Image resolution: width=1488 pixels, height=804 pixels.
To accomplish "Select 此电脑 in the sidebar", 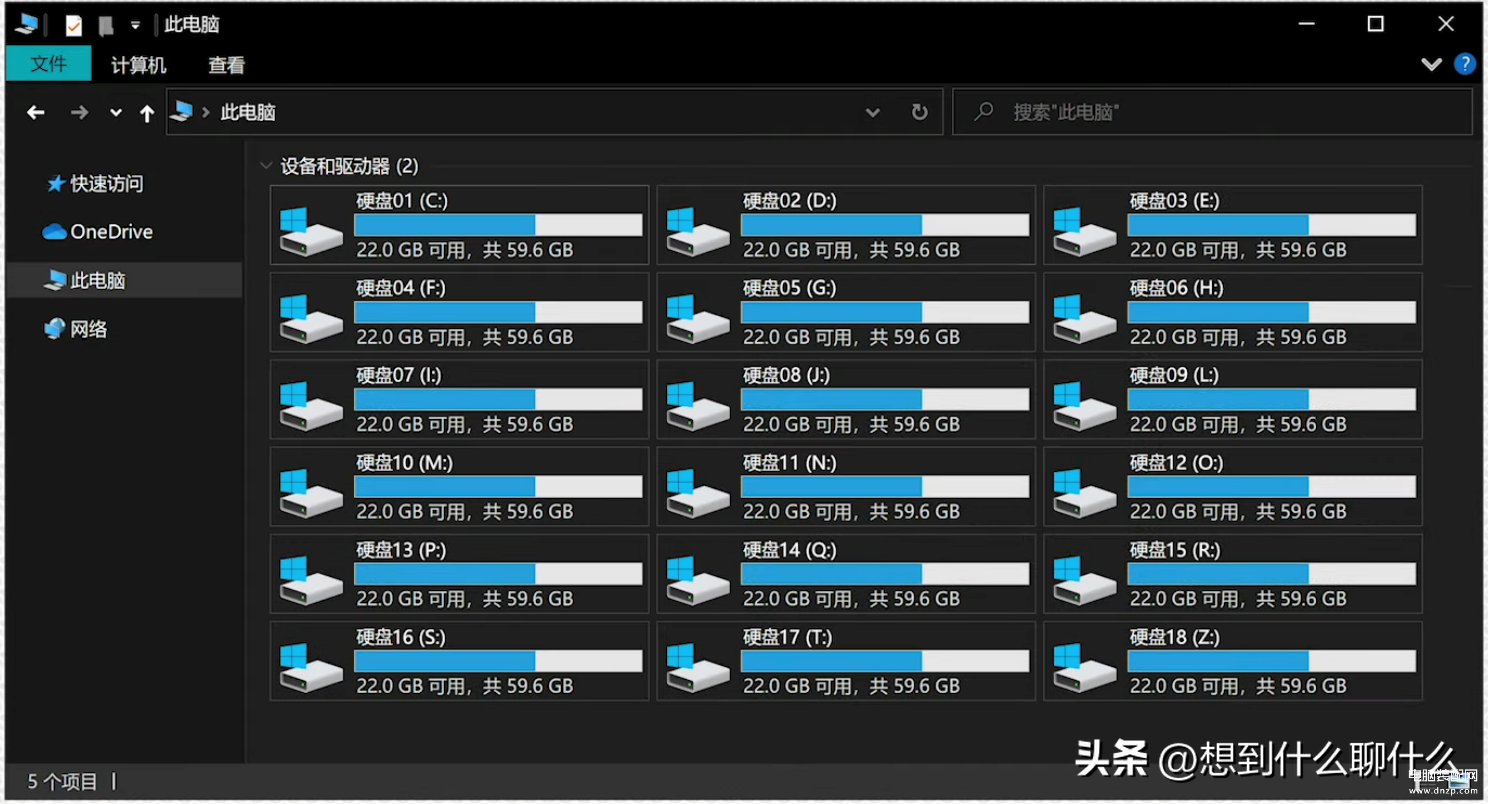I will pyautogui.click(x=124, y=281).
